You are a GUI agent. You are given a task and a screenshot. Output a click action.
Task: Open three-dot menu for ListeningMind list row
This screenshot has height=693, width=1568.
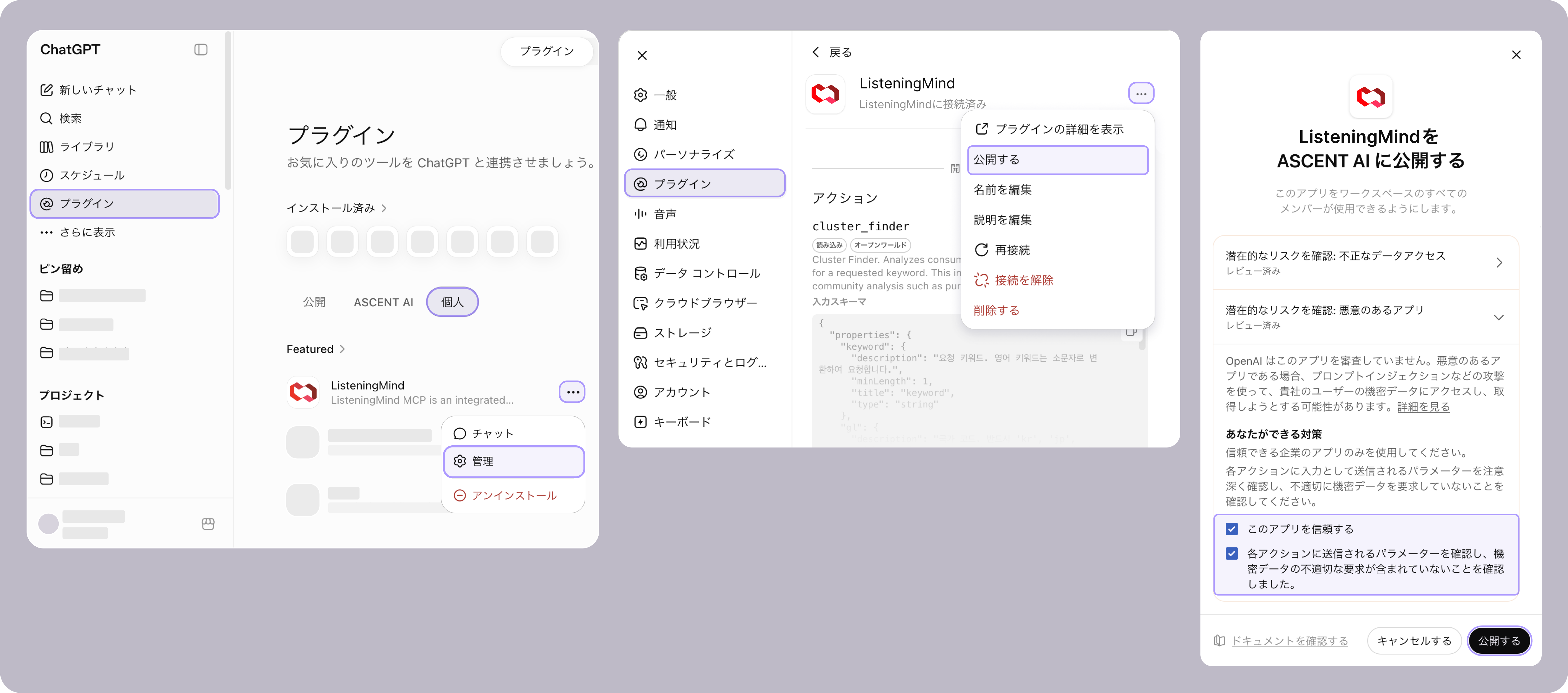click(572, 392)
